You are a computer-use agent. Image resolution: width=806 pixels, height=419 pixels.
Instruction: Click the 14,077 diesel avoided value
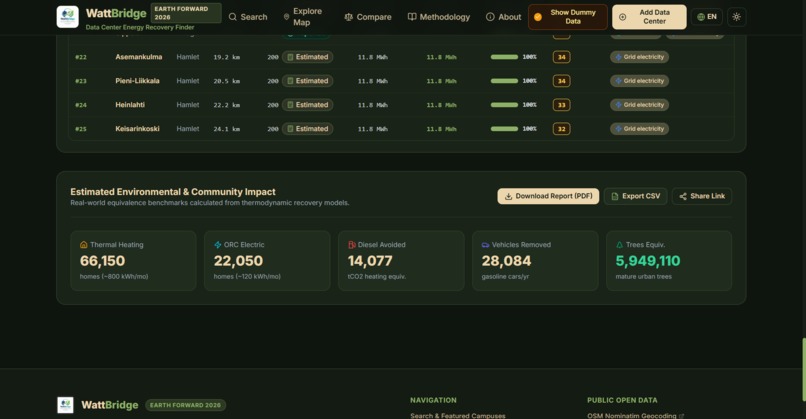[x=370, y=261]
